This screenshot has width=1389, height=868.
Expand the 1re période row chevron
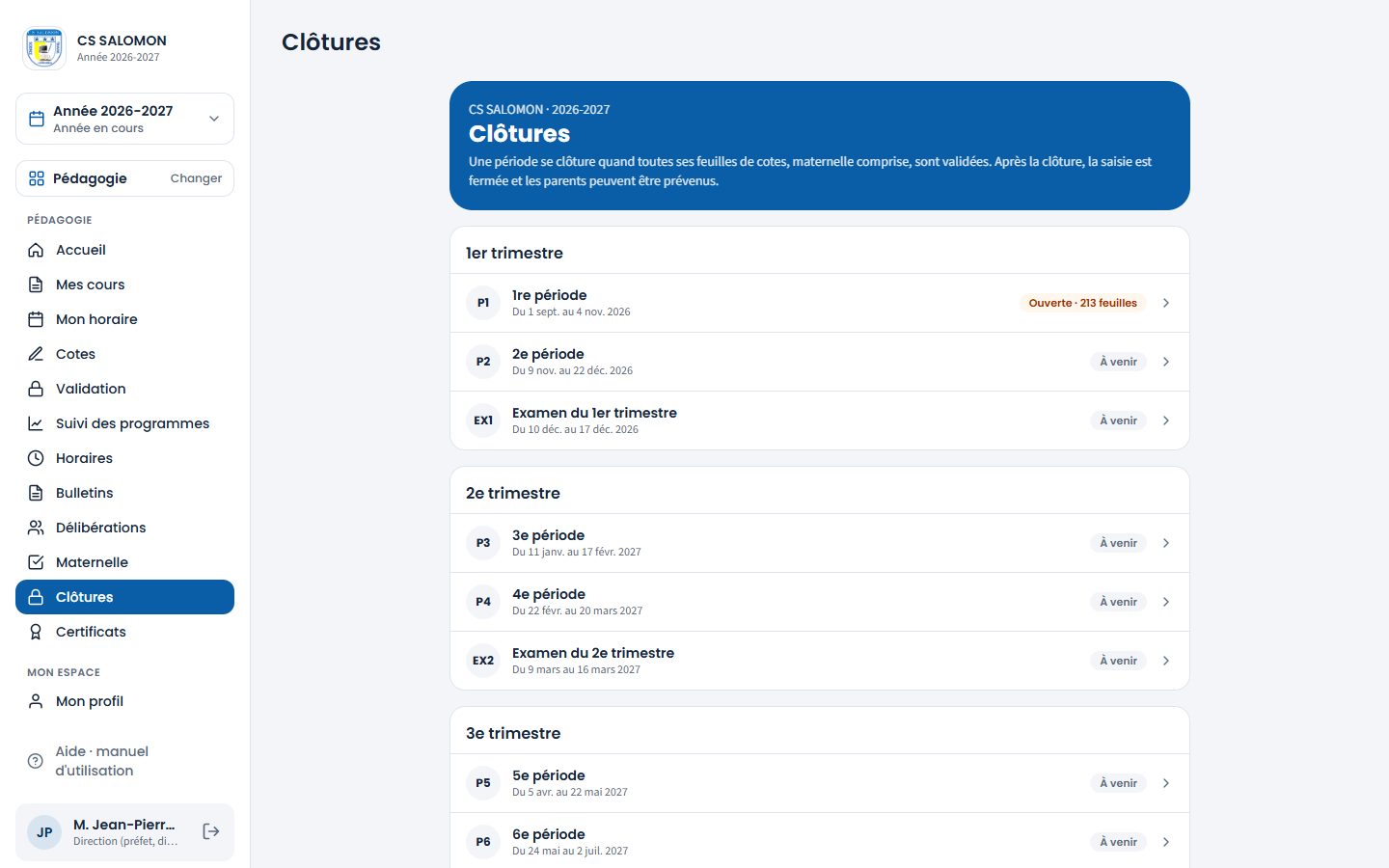coord(1166,303)
